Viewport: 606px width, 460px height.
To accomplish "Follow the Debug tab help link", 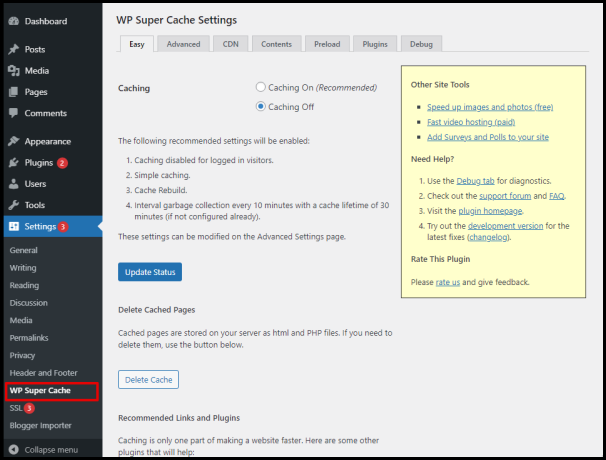I will [x=475, y=181].
